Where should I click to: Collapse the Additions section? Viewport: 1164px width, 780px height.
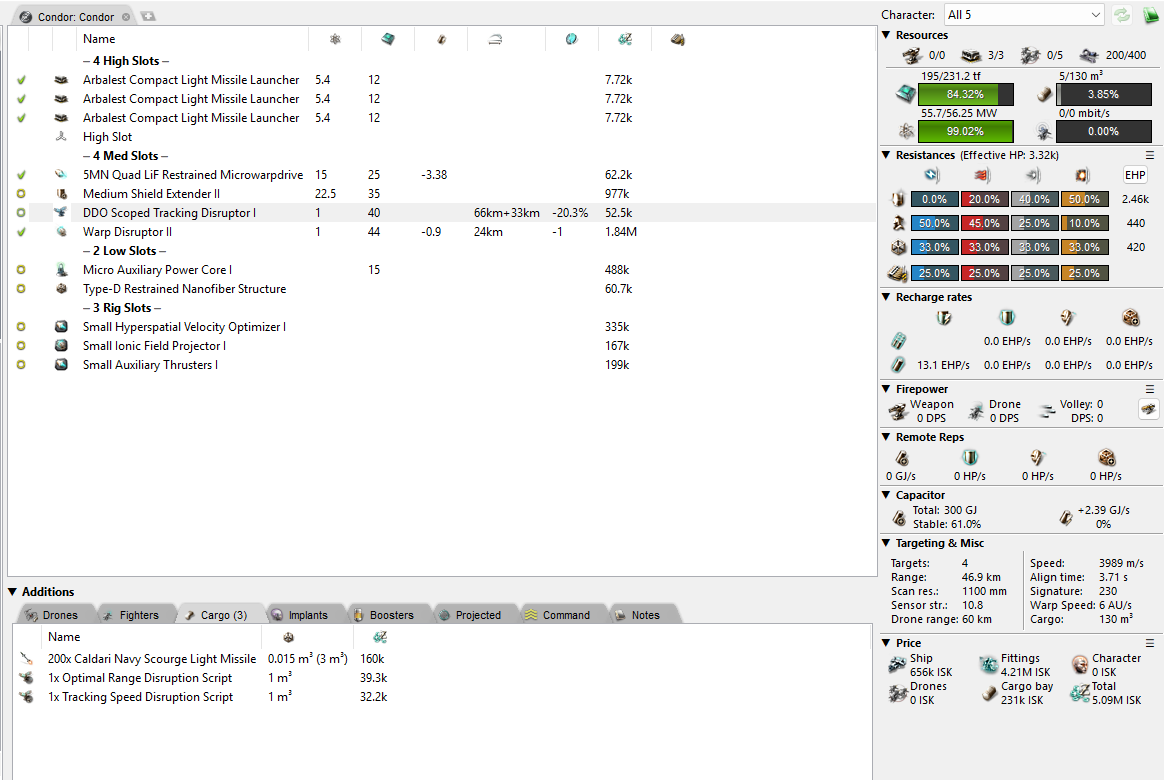pos(13,592)
